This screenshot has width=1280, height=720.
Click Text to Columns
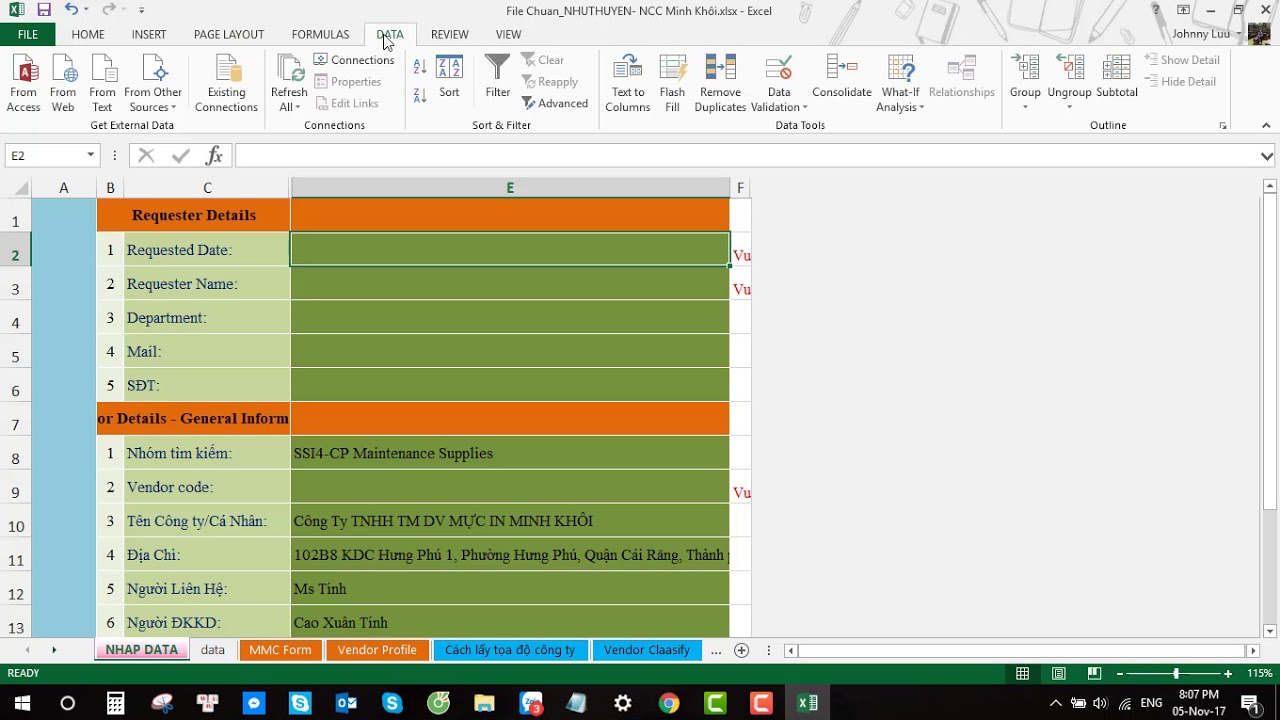(627, 84)
